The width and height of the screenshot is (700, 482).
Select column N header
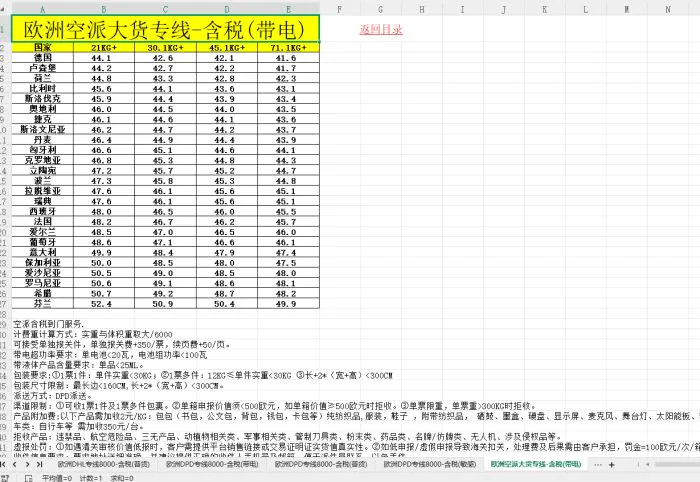pos(668,9)
